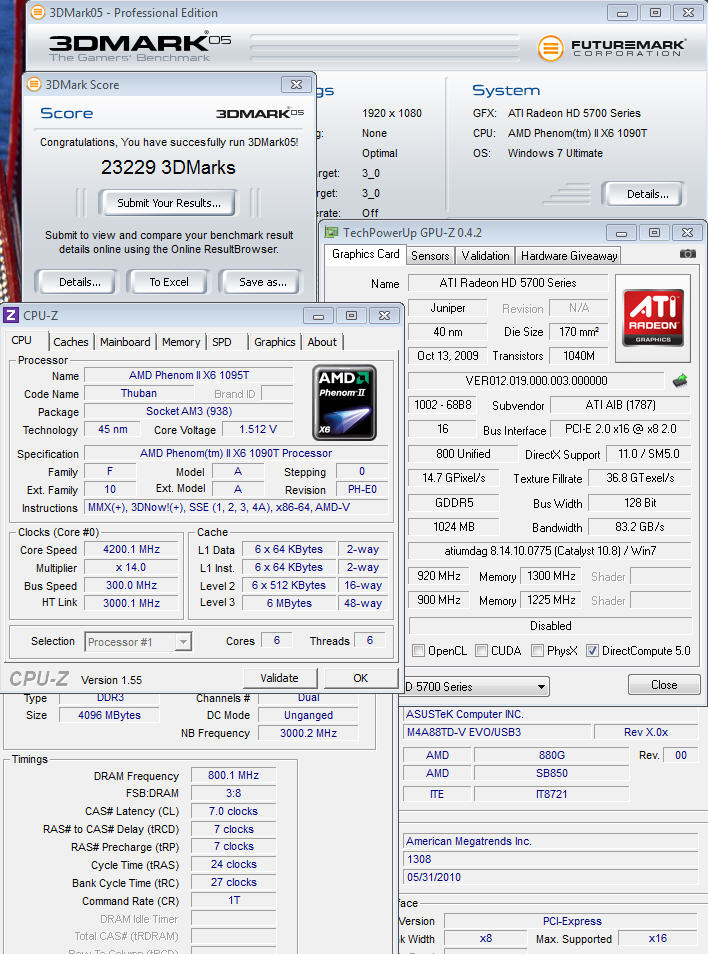Click the 23229 3DMarks score text

click(168, 167)
